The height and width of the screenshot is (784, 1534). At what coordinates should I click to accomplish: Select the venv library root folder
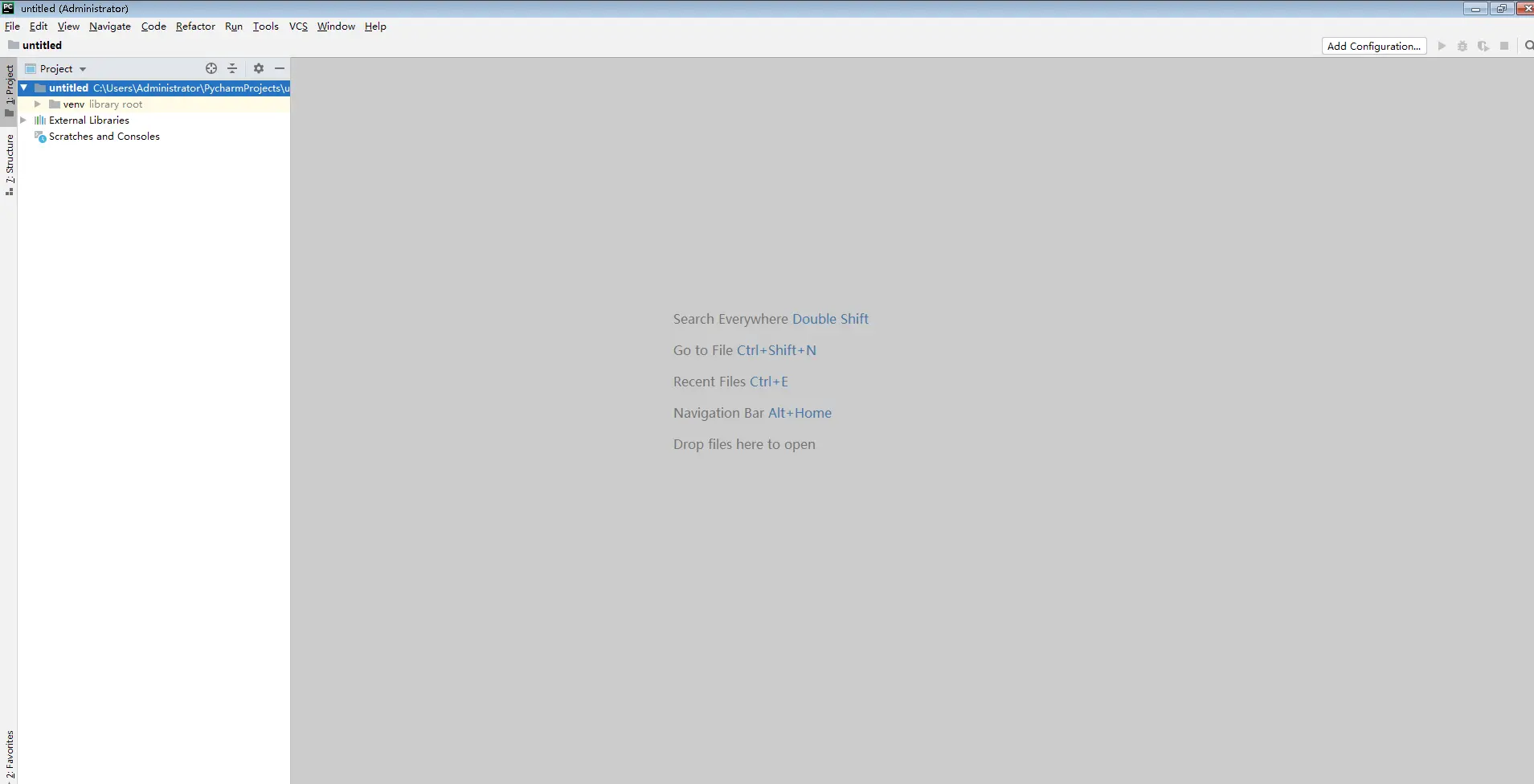pyautogui.click(x=153, y=104)
